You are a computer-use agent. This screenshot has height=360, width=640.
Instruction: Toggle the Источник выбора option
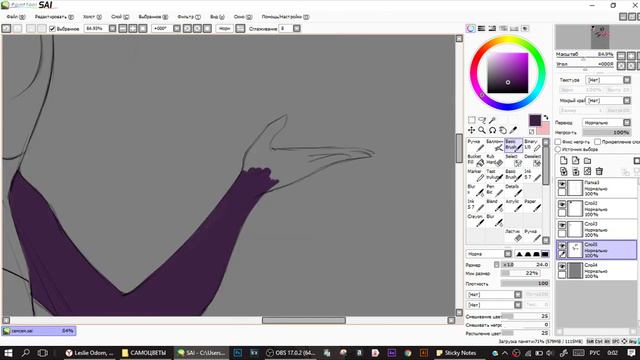[x=558, y=149]
